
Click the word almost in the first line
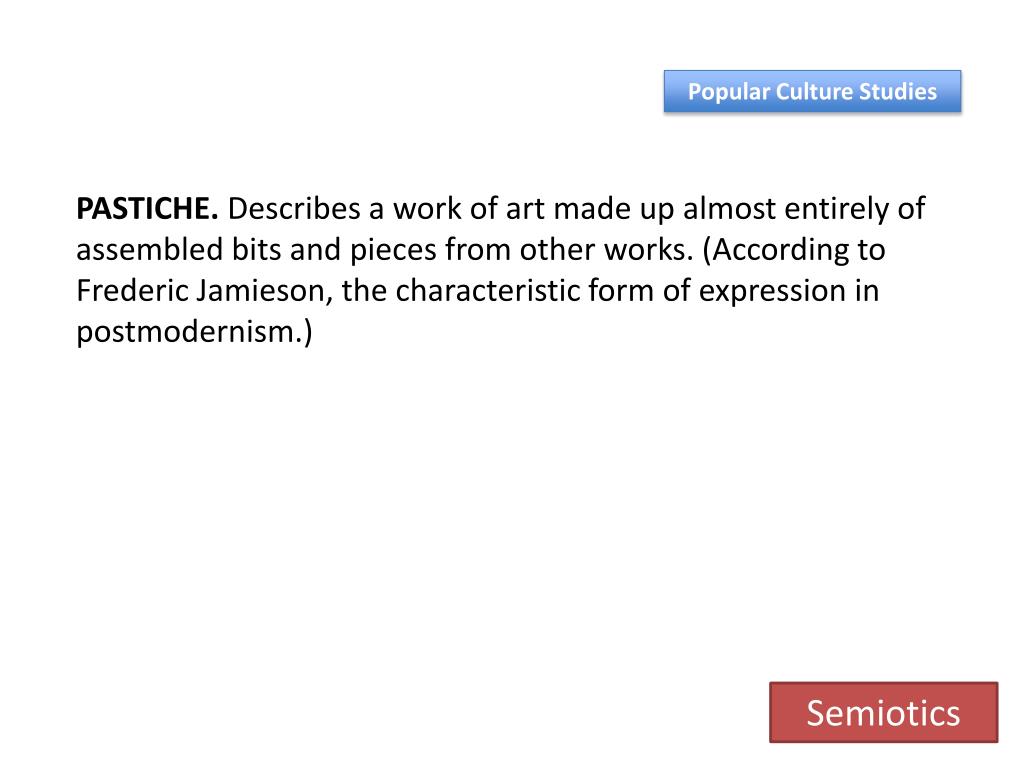[729, 209]
